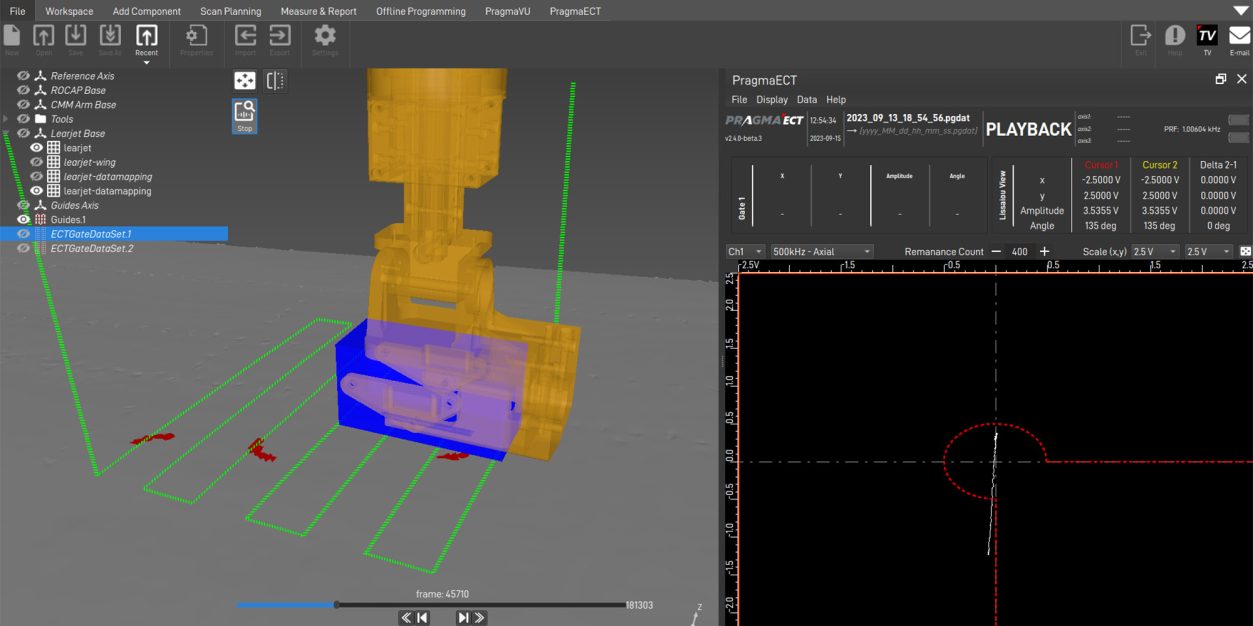This screenshot has width=1253, height=626.
Task: Open the File tab in main ribbon
Action: pos(17,11)
